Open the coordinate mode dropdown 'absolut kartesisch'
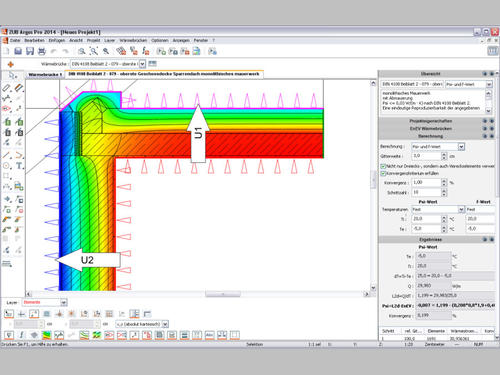This screenshot has height=375, width=500. pos(165,324)
